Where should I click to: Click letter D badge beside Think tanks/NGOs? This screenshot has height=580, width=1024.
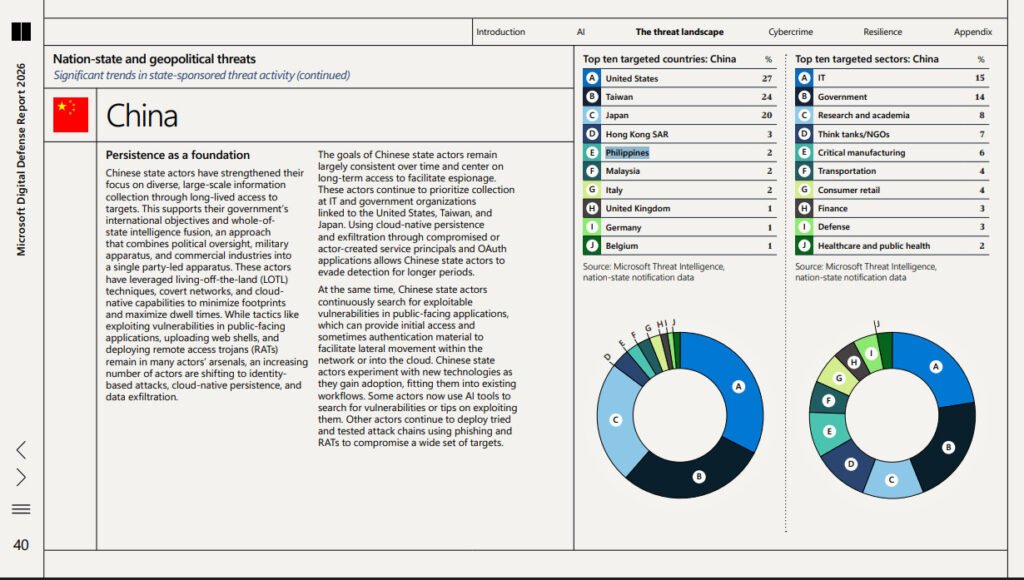(805, 134)
